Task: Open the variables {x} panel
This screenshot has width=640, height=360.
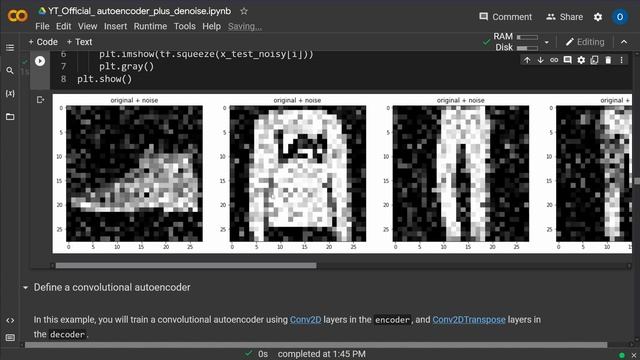Action: click(10, 93)
